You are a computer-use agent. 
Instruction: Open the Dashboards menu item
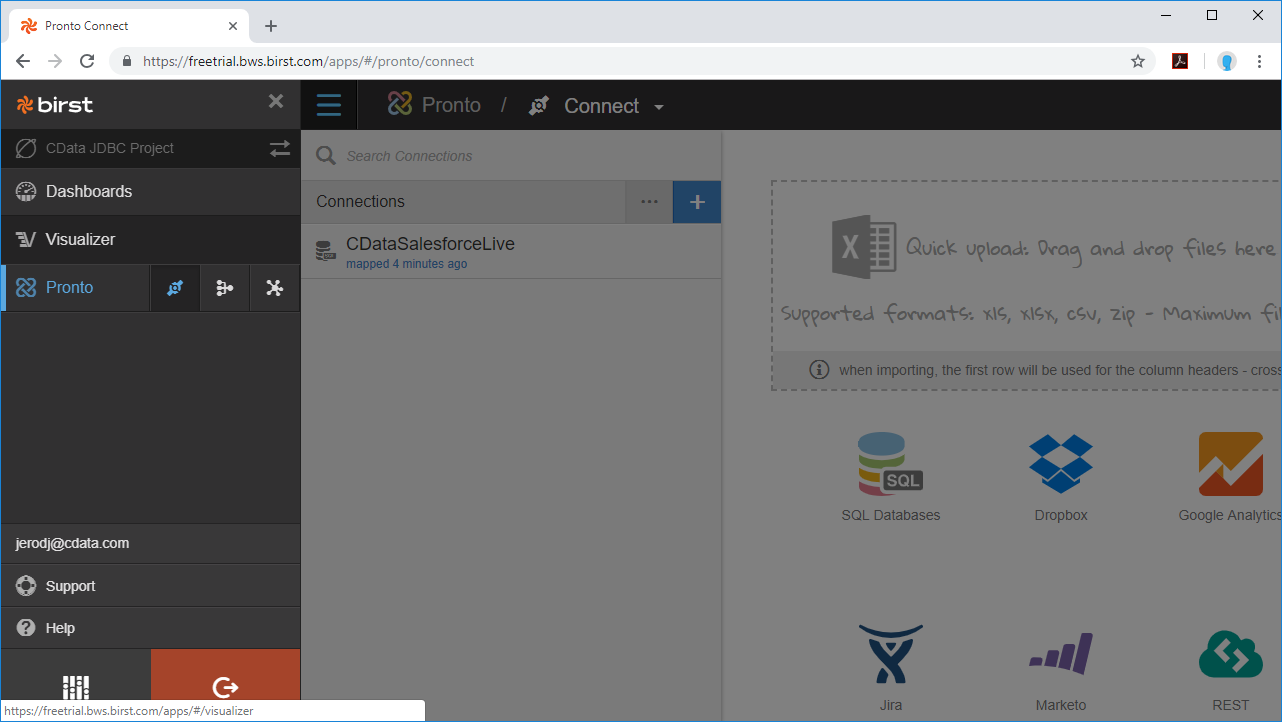[x=89, y=191]
